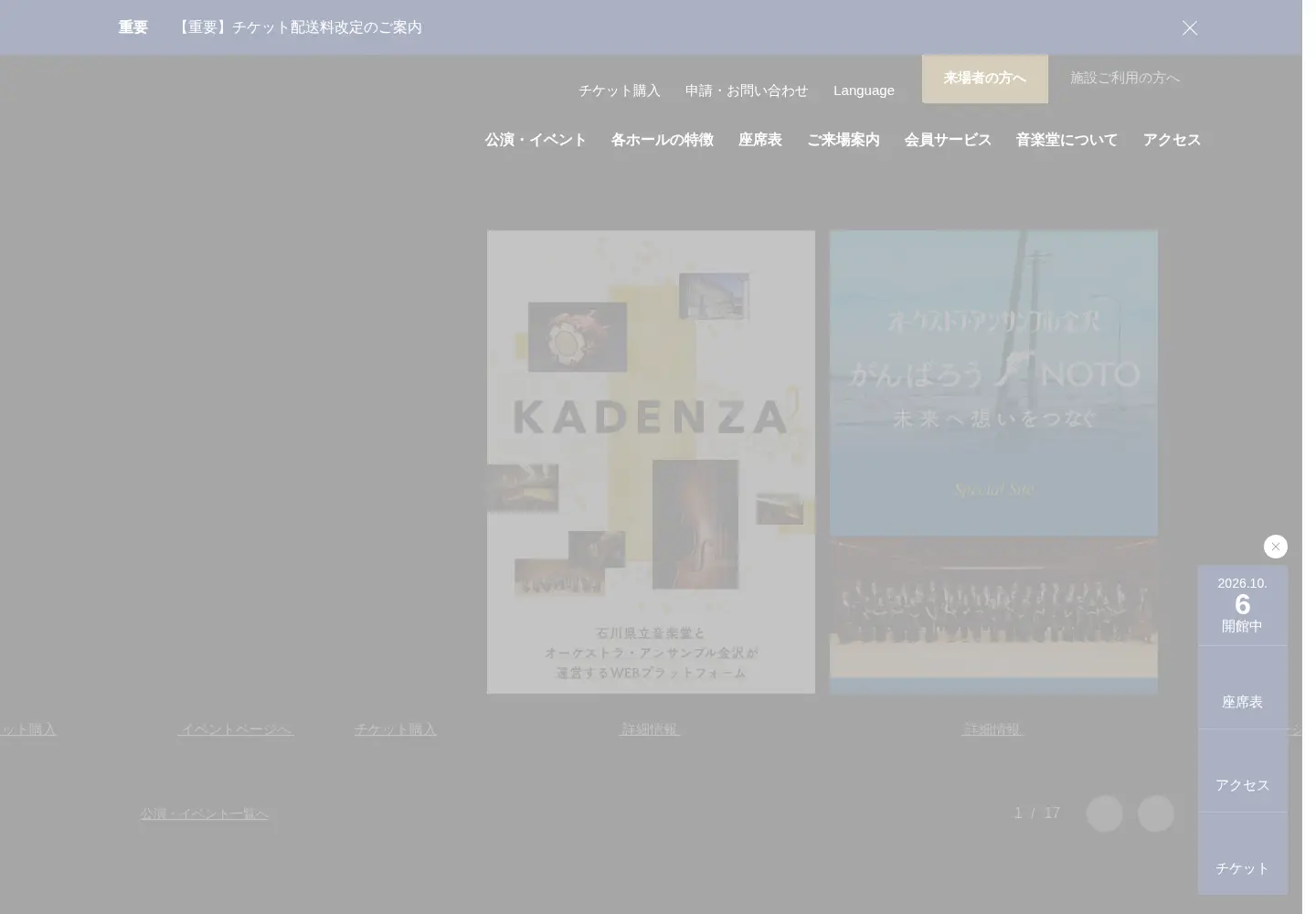Image resolution: width=1316 pixels, height=914 pixels.
Task: Close the floating side widget
Action: coord(1275,547)
